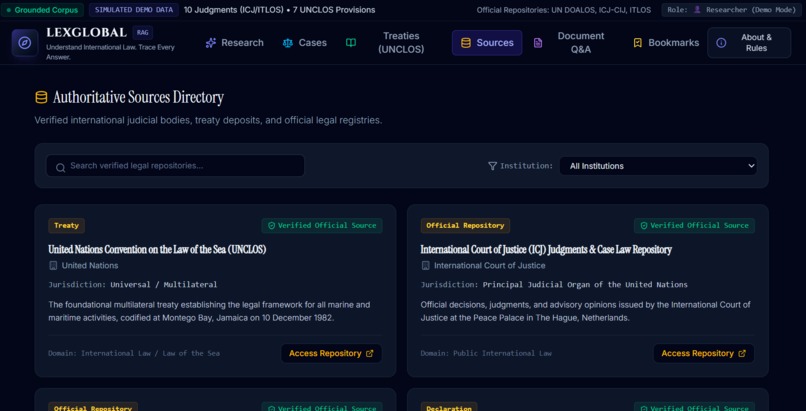Open the Bookmarks tab

coord(666,43)
